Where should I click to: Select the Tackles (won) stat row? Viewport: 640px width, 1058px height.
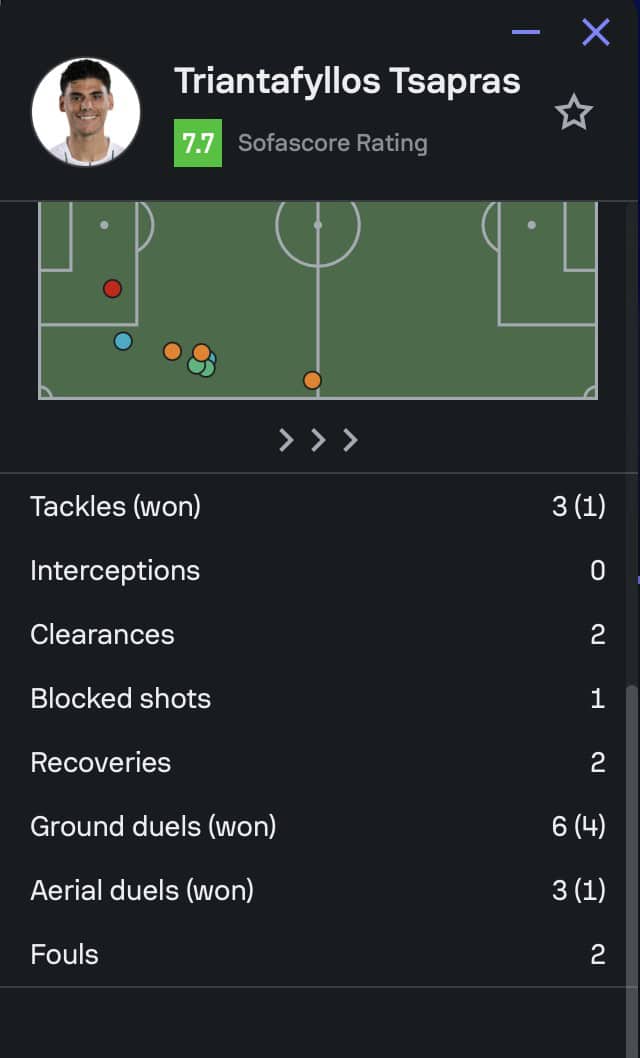click(318, 506)
